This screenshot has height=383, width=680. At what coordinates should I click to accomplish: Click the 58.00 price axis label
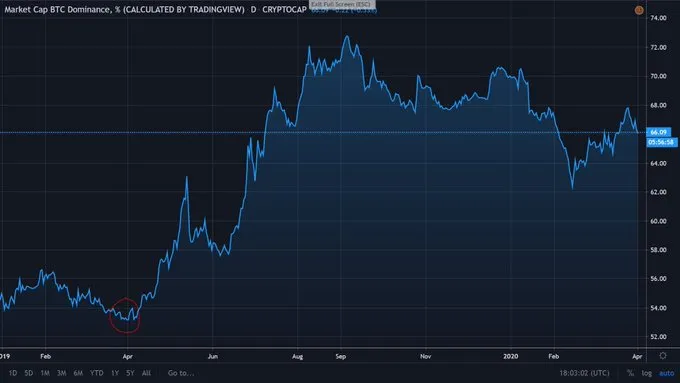pos(658,250)
